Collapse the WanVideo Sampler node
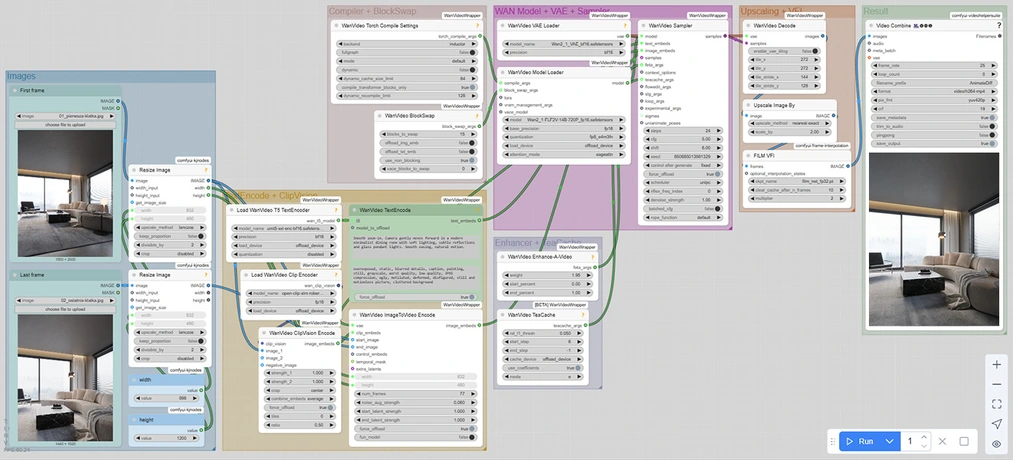The image size is (1013, 460). point(643,25)
